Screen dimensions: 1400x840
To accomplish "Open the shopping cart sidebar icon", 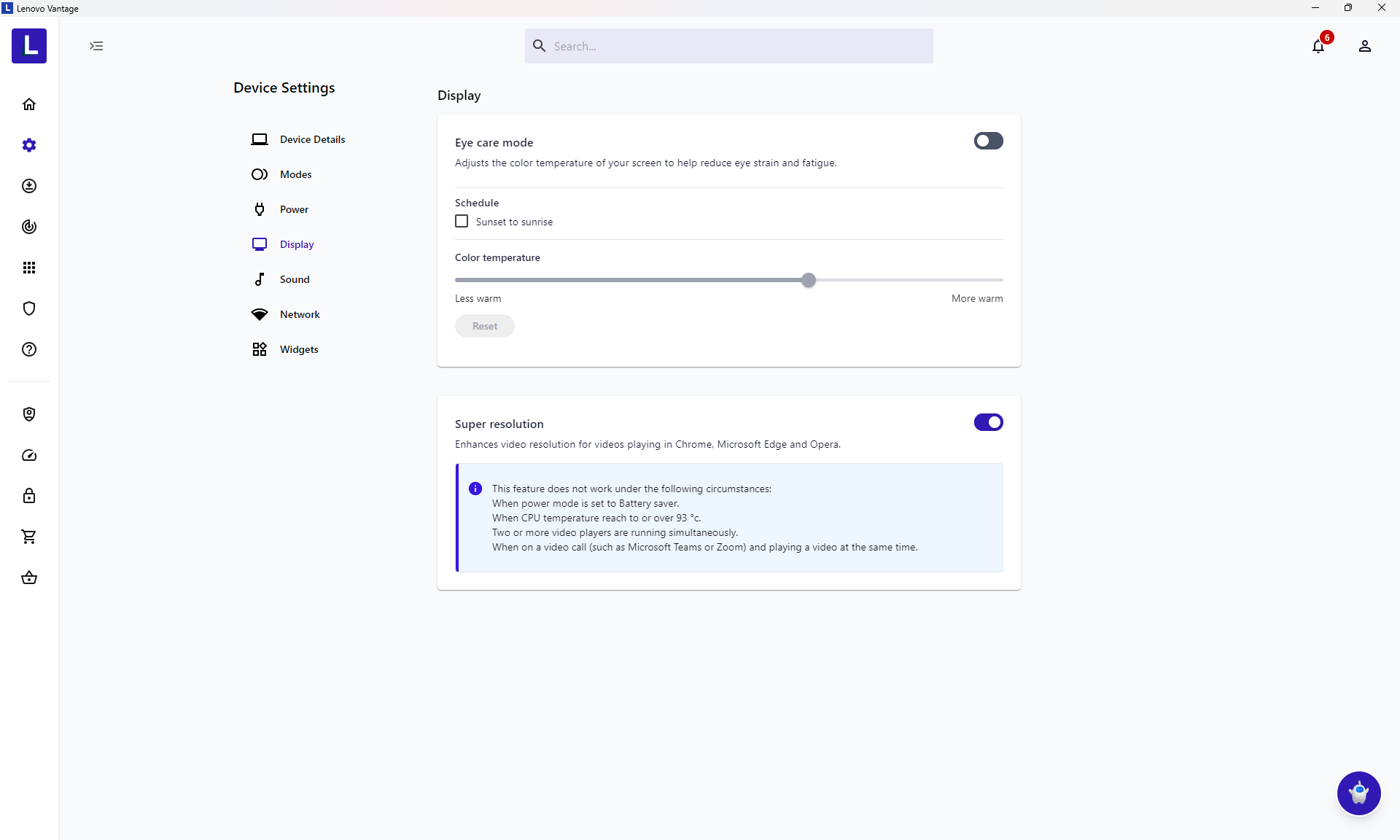I will click(29, 537).
